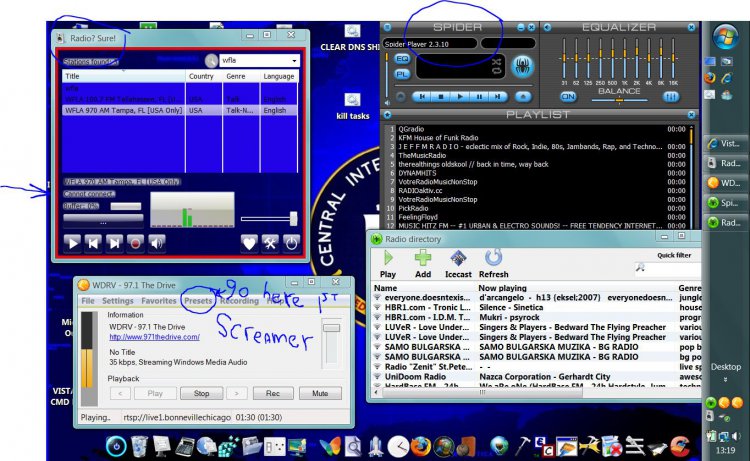The width and height of the screenshot is (750, 461).
Task: Sort stations by Country column header
Action: click(x=204, y=76)
